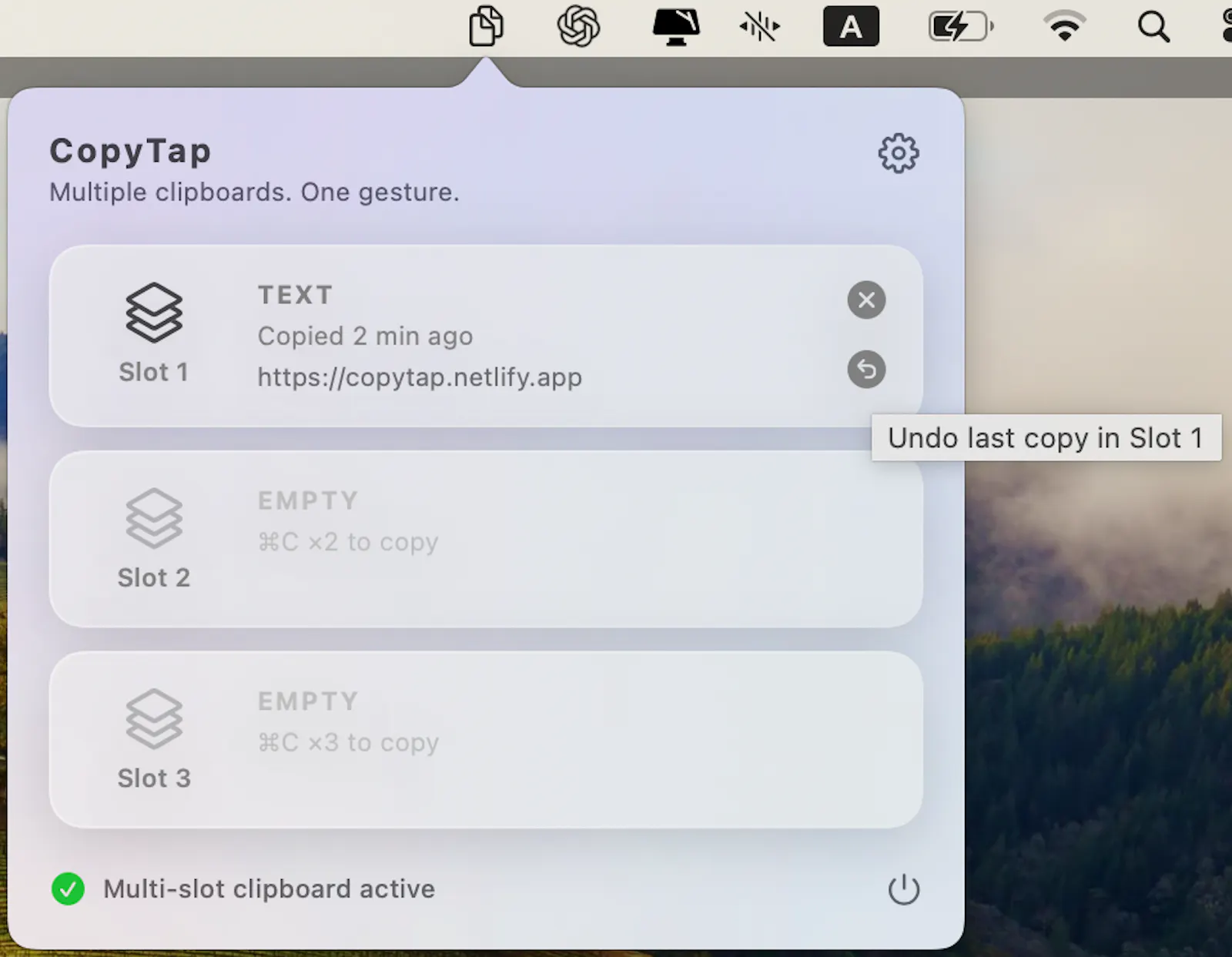
Task: Click the Slot 1 stacked layers icon
Action: click(x=154, y=313)
